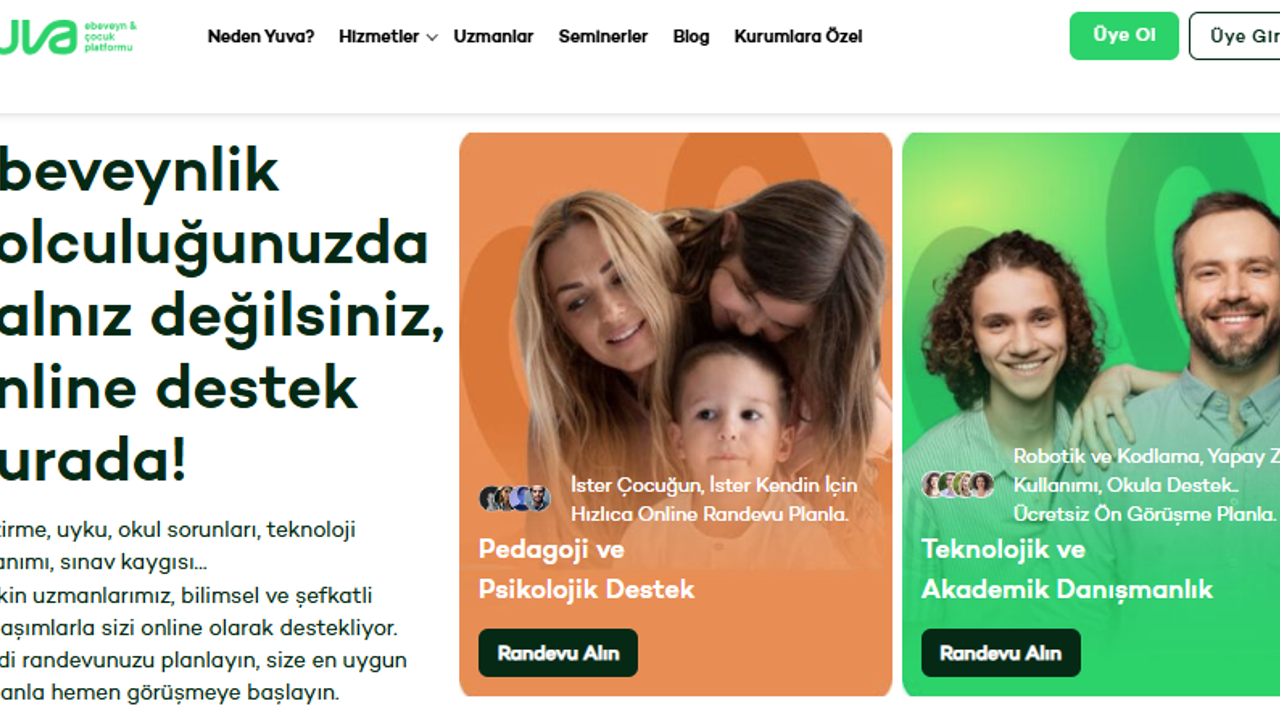Screen dimensions: 1280x720
Task: Click the İster Çocuğun, İster Kendin İçin text
Action: [x=714, y=485]
